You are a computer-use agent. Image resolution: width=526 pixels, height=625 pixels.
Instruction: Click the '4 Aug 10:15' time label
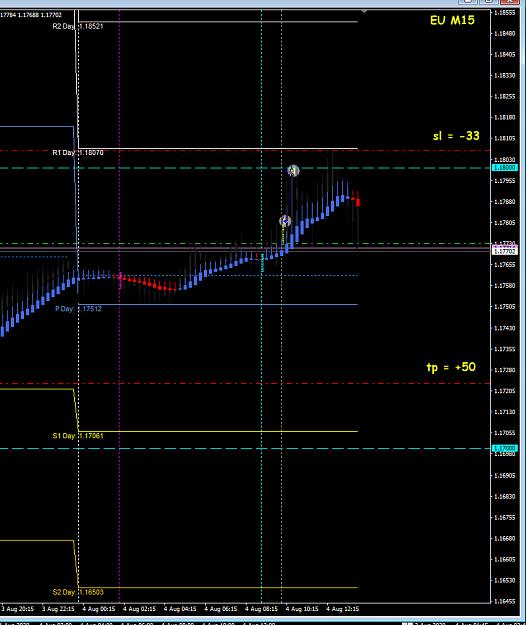click(x=302, y=609)
